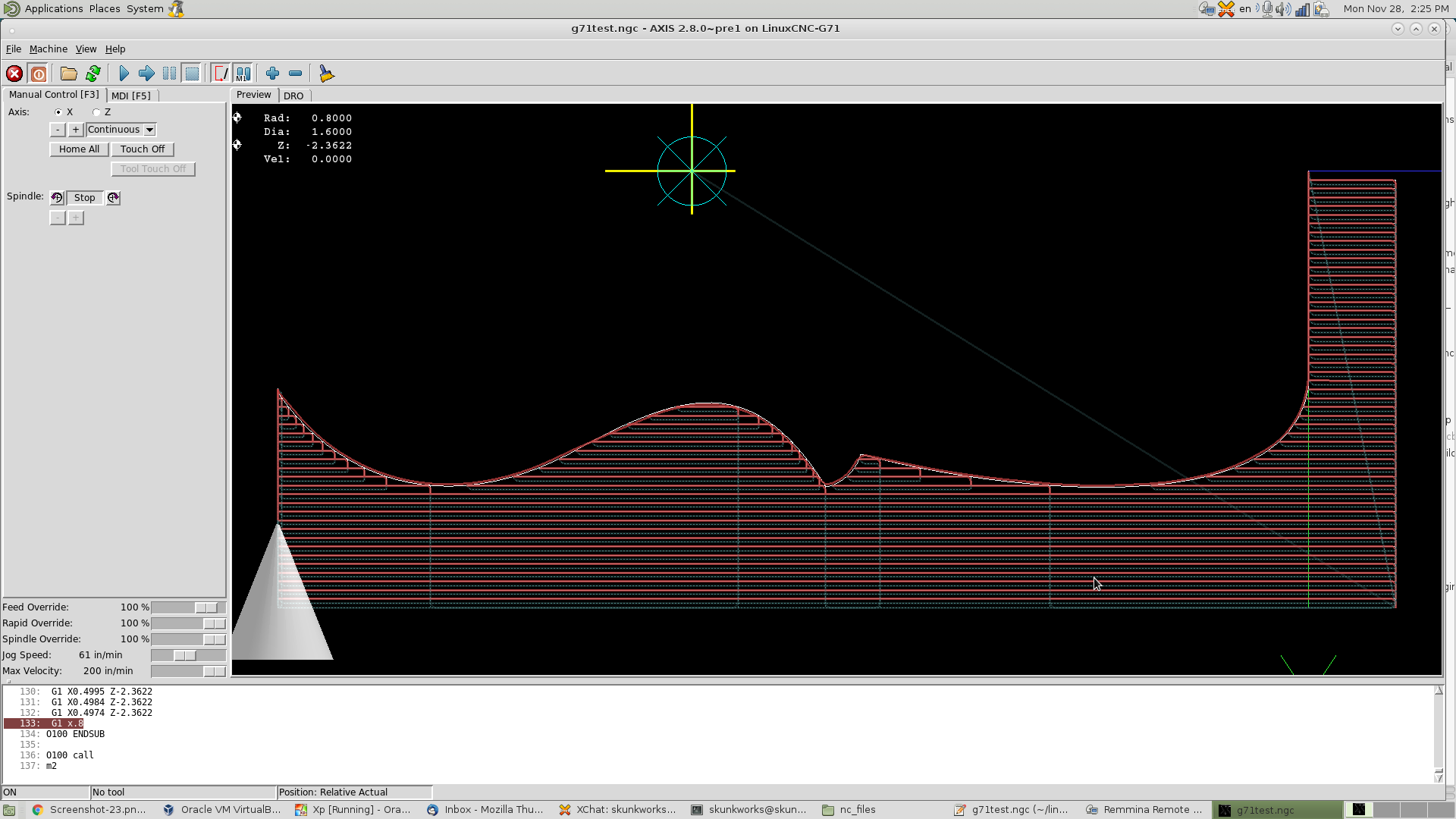This screenshot has width=1456, height=819.
Task: Switch to the DRO tab
Action: coord(293,96)
